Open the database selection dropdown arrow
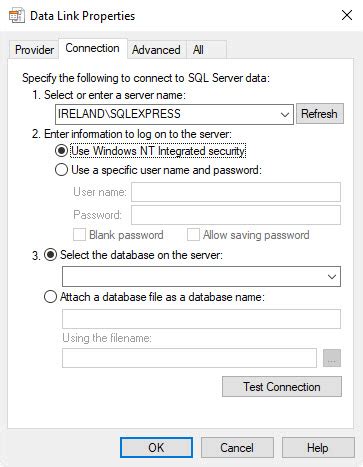Viewport: 363px width, 467px height. [332, 277]
